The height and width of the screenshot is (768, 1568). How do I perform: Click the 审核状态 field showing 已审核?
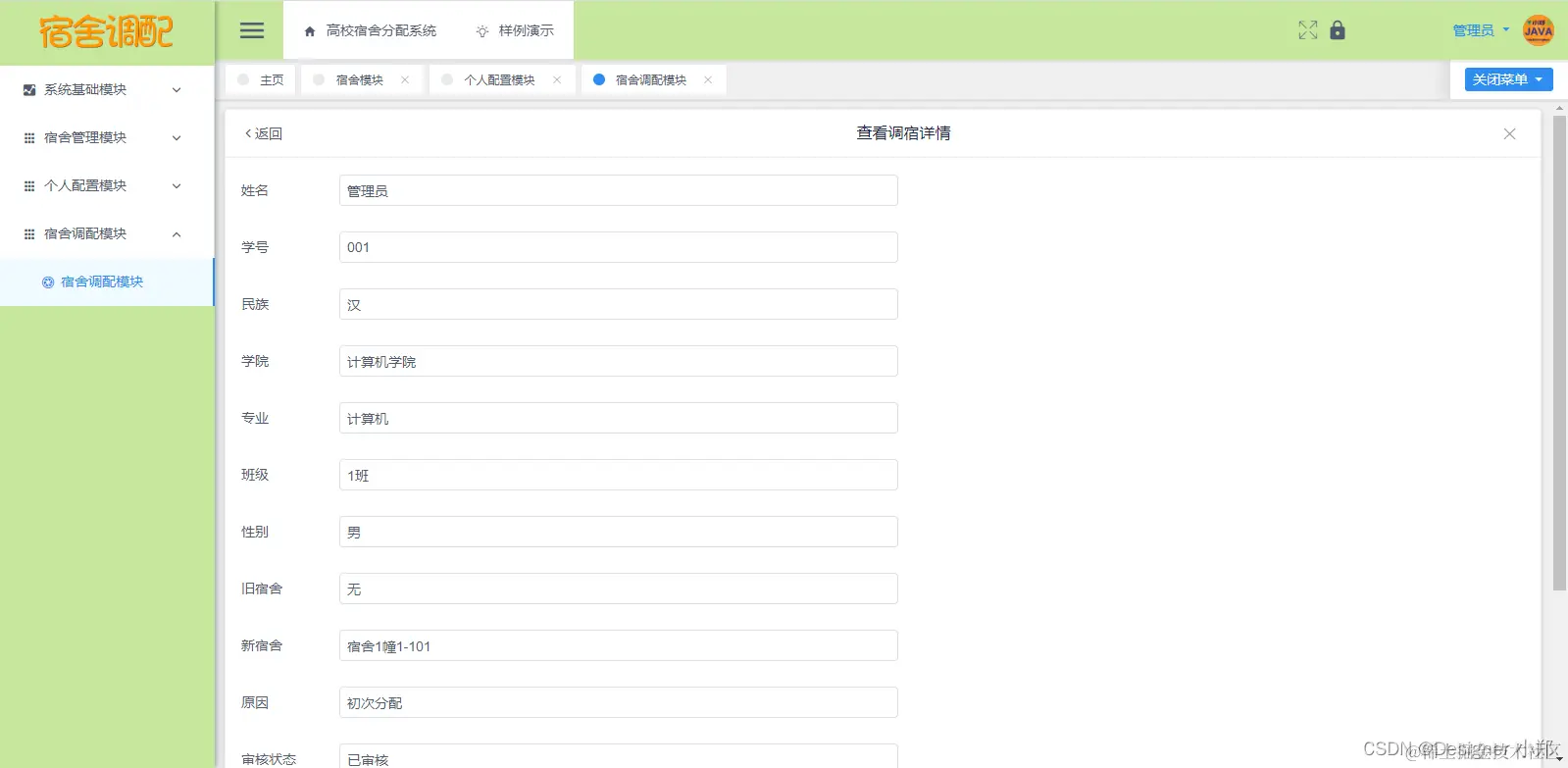pos(618,756)
